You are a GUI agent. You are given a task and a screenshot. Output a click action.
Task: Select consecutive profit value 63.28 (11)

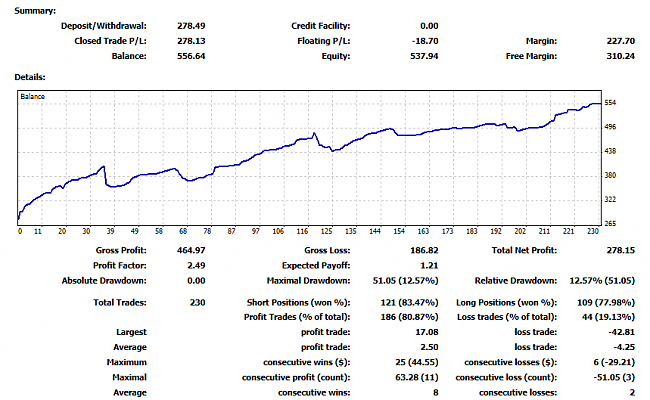[x=417, y=378]
